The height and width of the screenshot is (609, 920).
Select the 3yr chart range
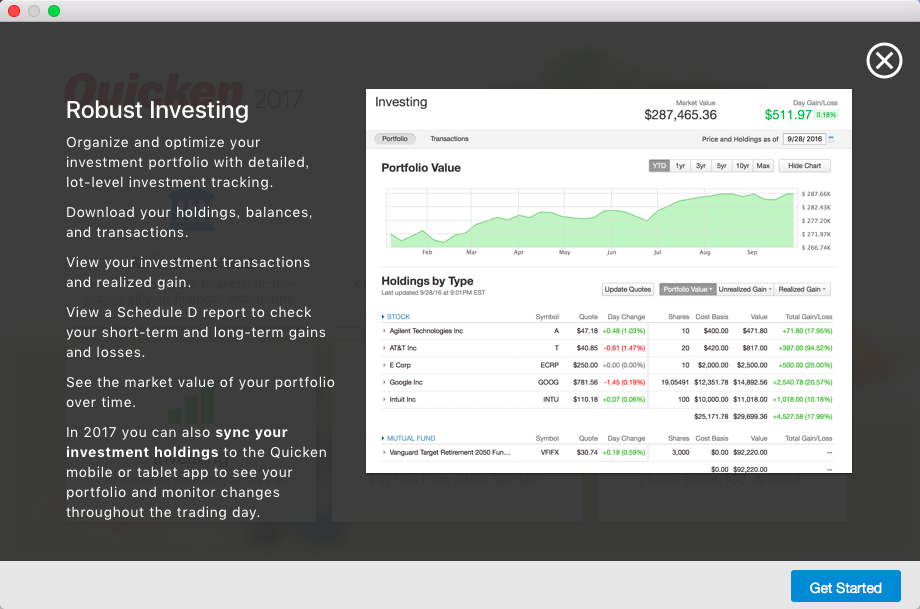[x=701, y=166]
